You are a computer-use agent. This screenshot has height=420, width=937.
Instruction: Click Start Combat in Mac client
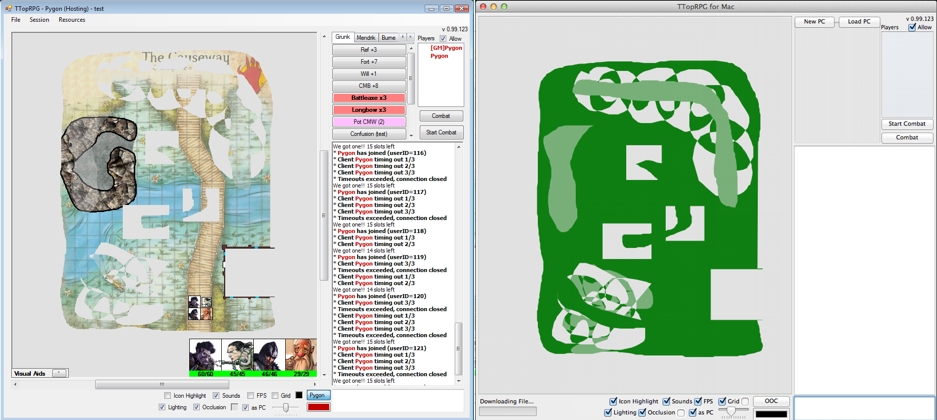(907, 124)
